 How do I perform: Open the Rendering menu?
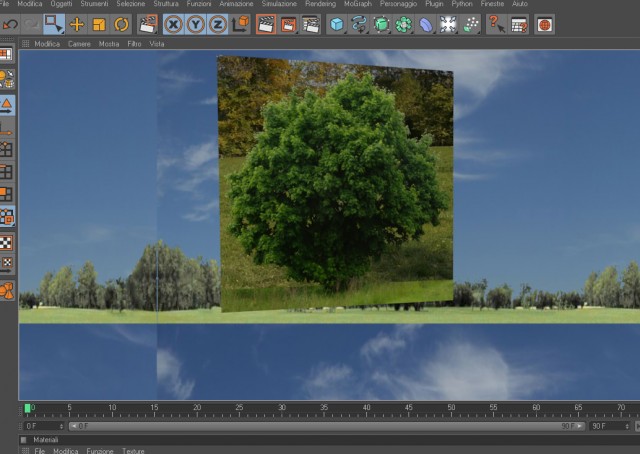point(320,4)
